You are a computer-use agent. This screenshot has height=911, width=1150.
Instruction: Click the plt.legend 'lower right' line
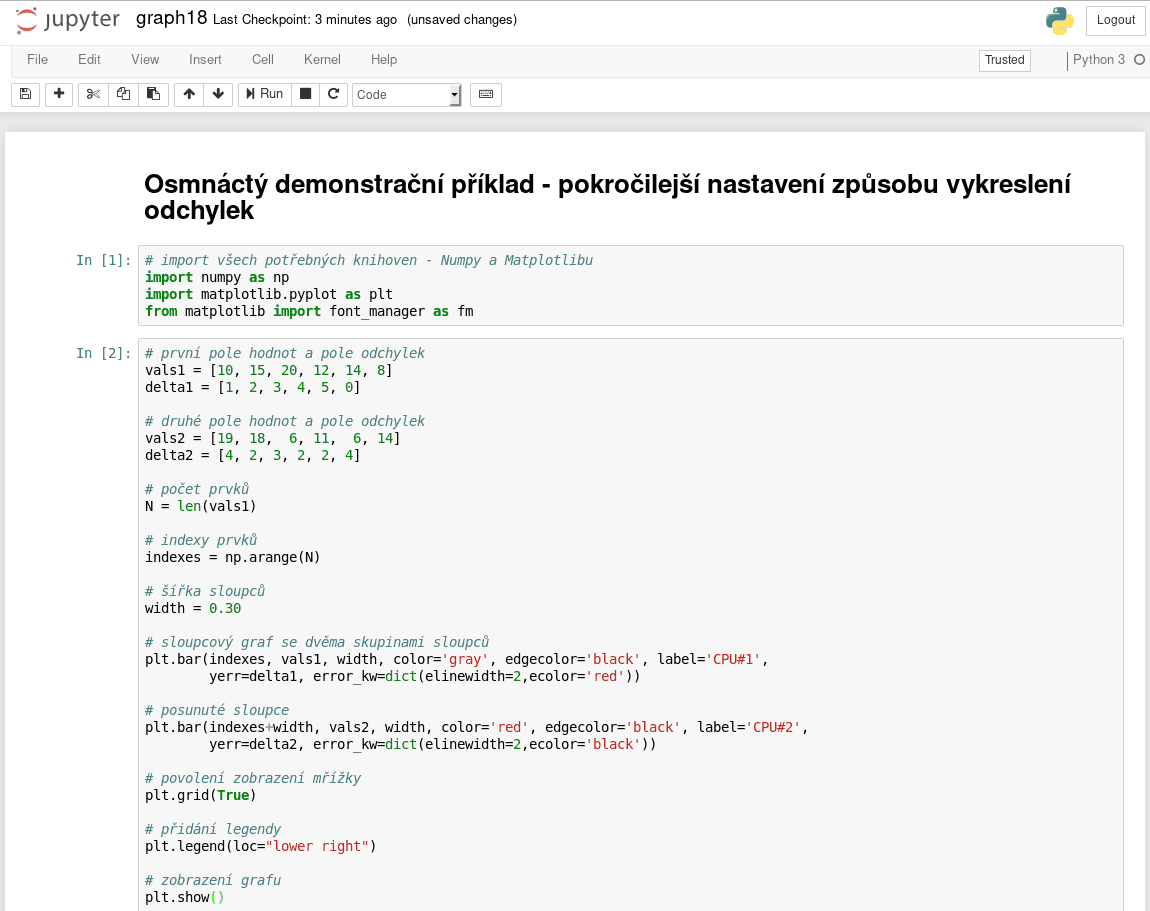coord(260,846)
